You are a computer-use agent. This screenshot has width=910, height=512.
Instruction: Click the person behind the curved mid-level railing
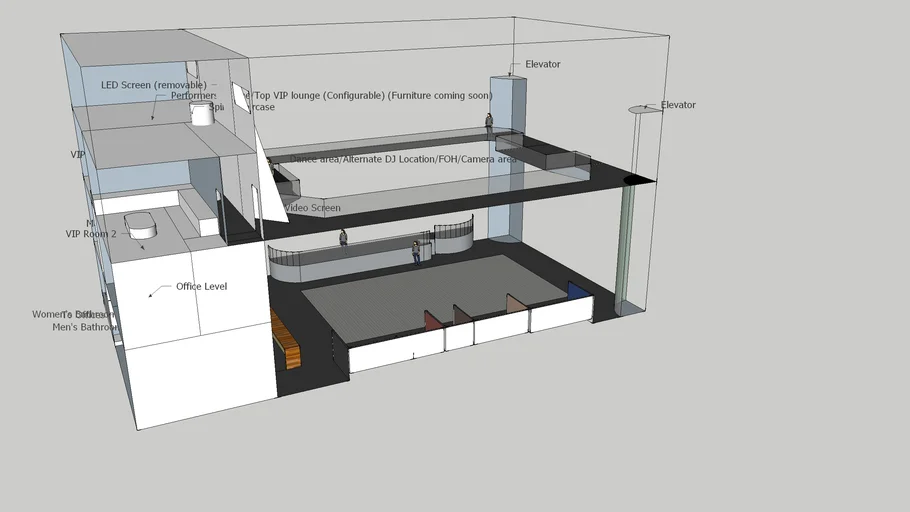[x=343, y=237]
